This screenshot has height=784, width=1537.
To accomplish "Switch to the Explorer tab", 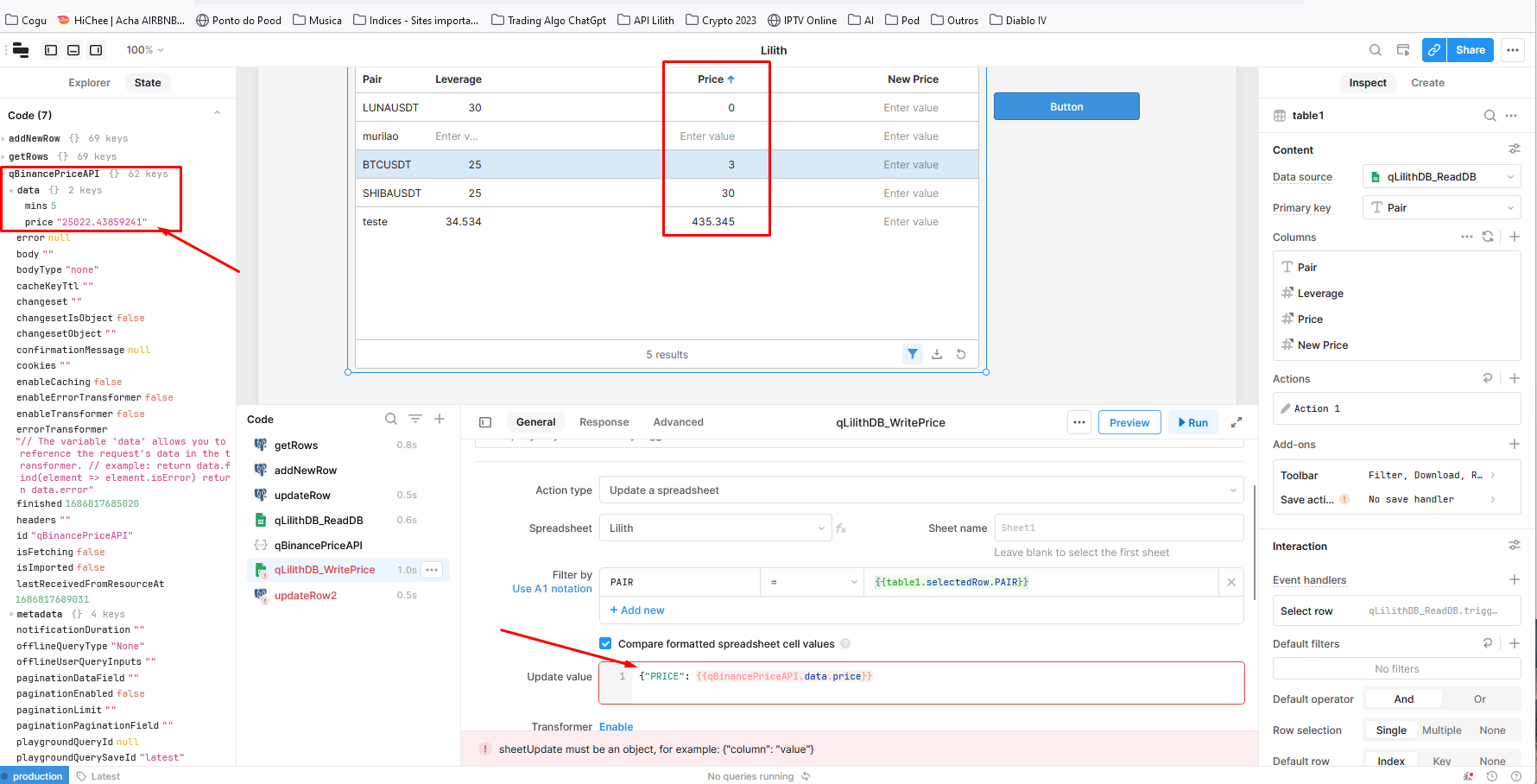I will coord(89,83).
